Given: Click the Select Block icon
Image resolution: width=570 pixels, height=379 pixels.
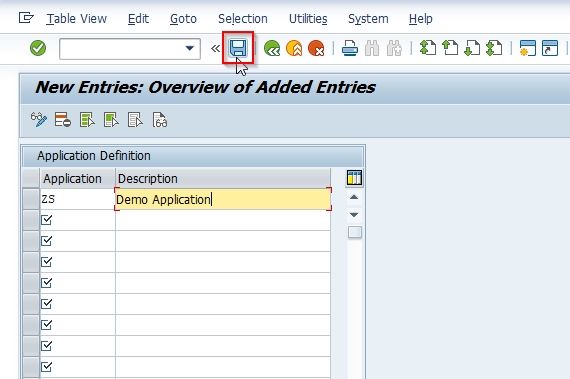Looking at the screenshot, I should coord(111,120).
